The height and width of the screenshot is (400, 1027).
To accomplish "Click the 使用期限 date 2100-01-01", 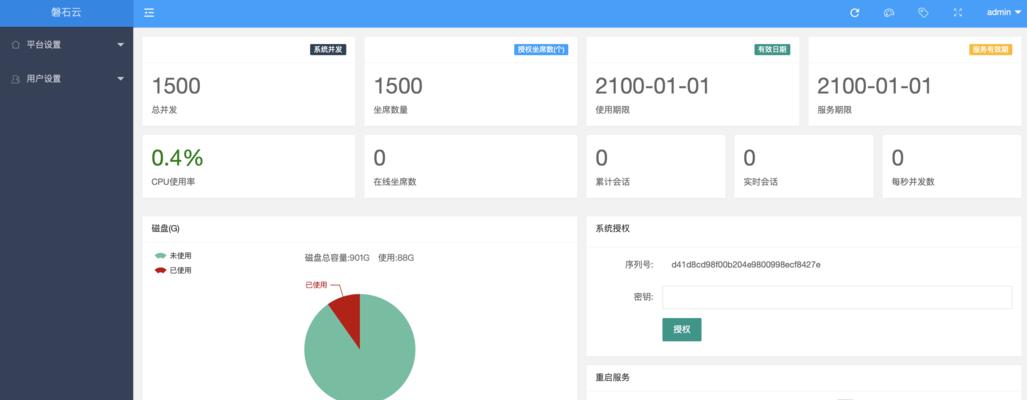I will point(652,86).
